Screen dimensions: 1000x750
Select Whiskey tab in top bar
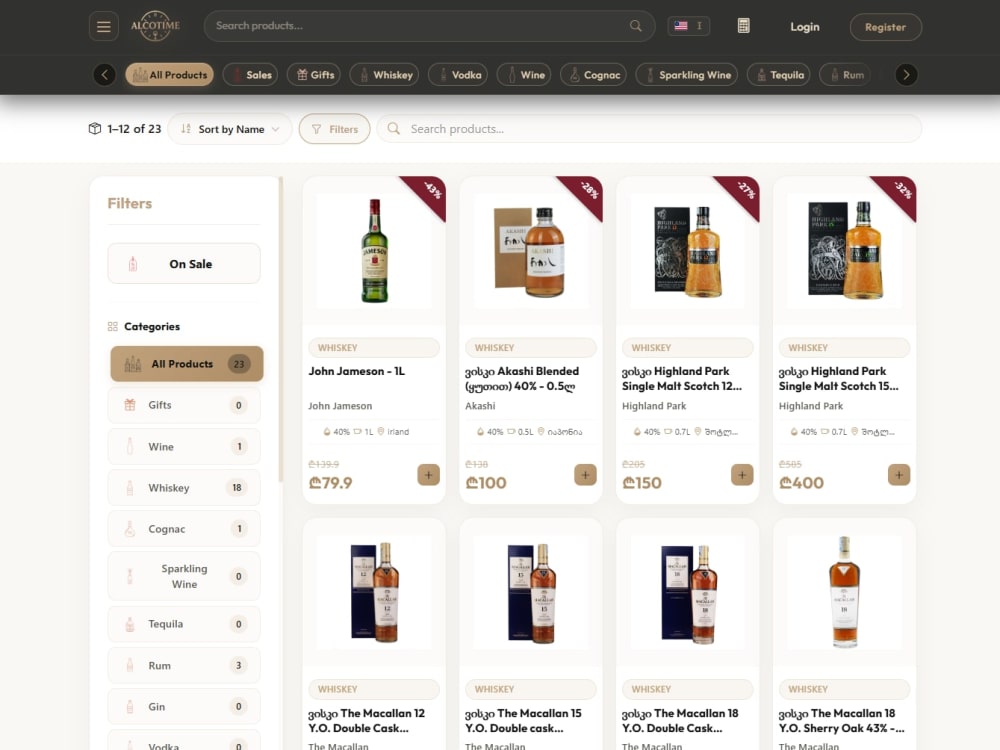click(385, 75)
